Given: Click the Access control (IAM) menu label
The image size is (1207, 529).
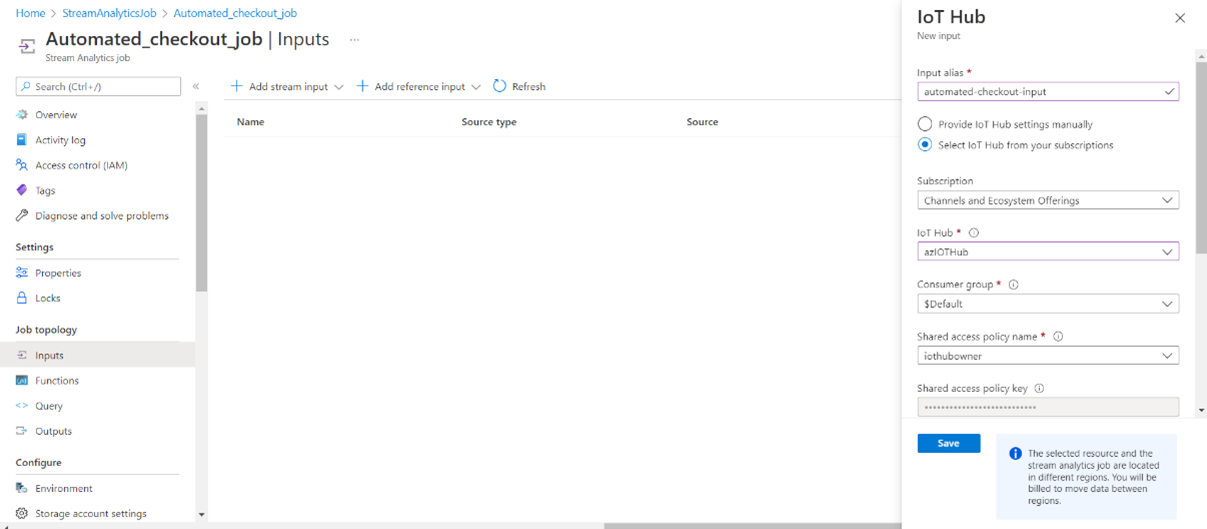Looking at the screenshot, I should coord(81,165).
